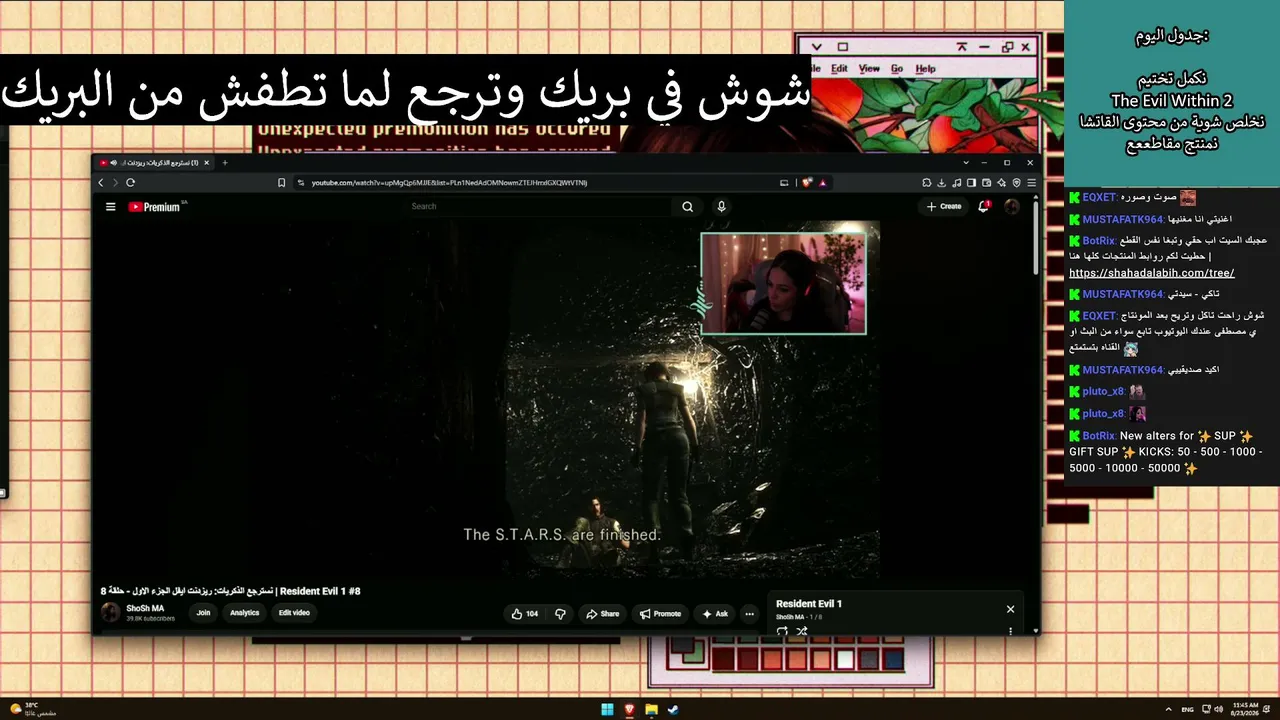Open File Explorer from the taskbar
1280x720 pixels.
[651, 710]
